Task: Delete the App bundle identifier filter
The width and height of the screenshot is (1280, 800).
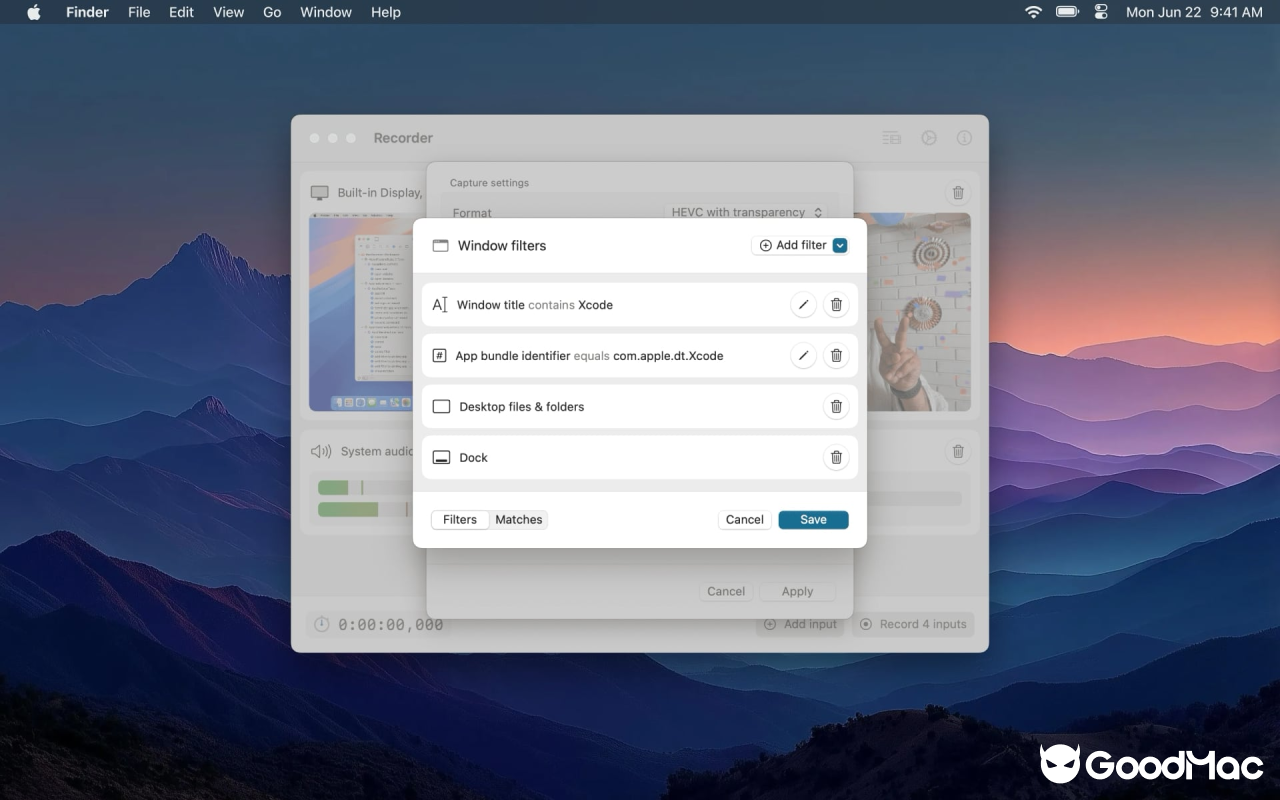Action: tap(836, 356)
